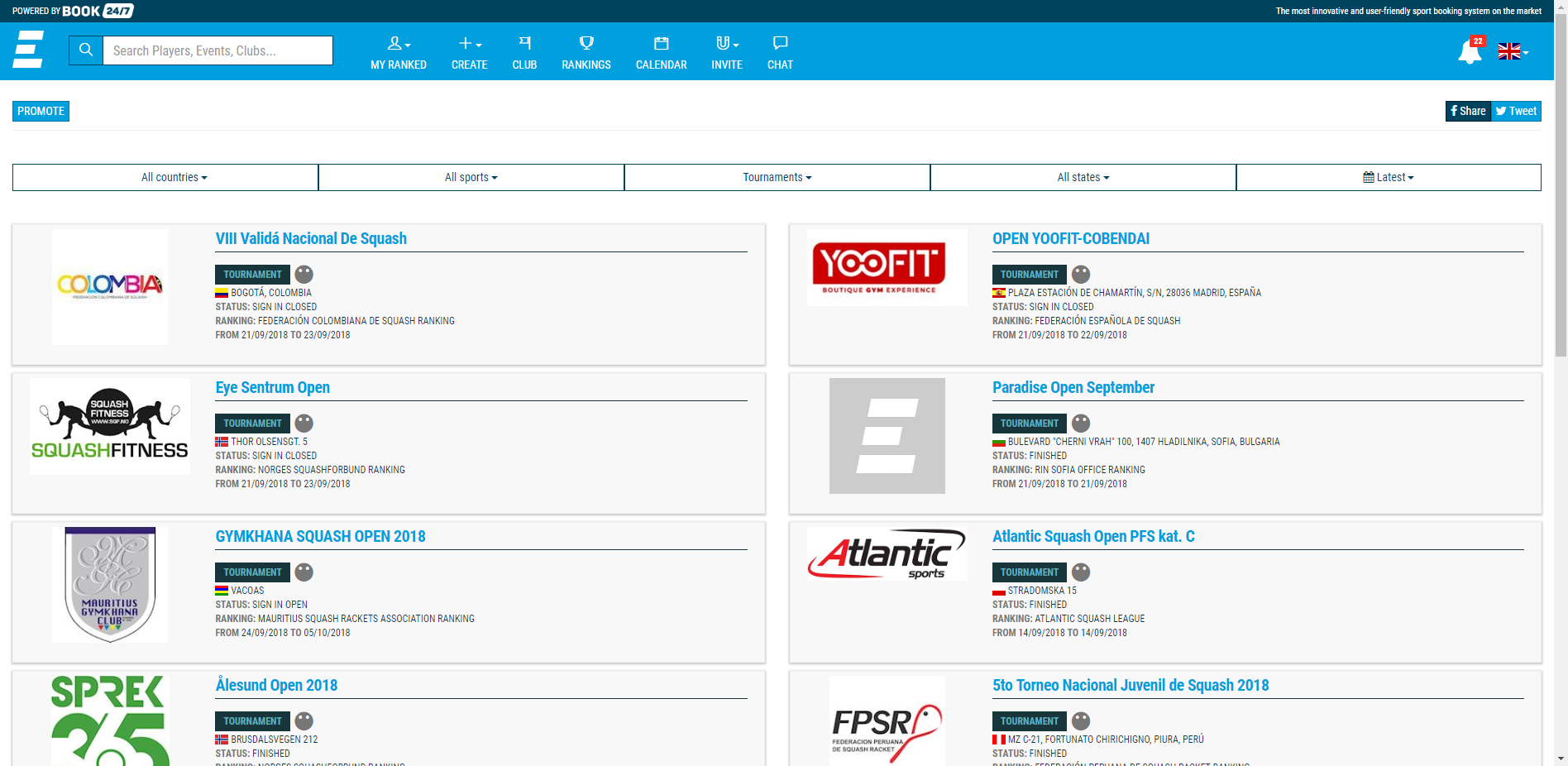1568x766 pixels.
Task: Open the Calendar icon in navbar
Action: [661, 44]
